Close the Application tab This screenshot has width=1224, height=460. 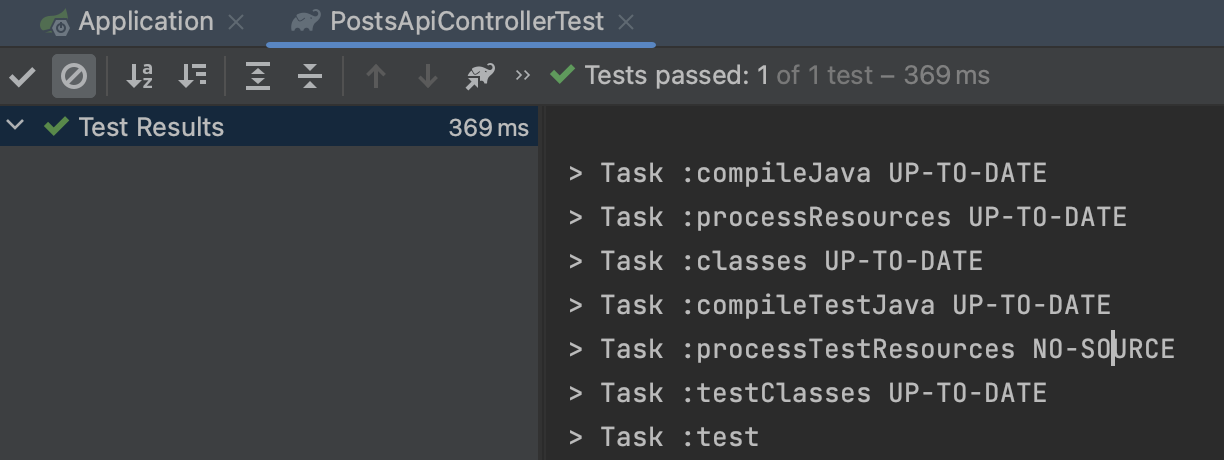(236, 22)
